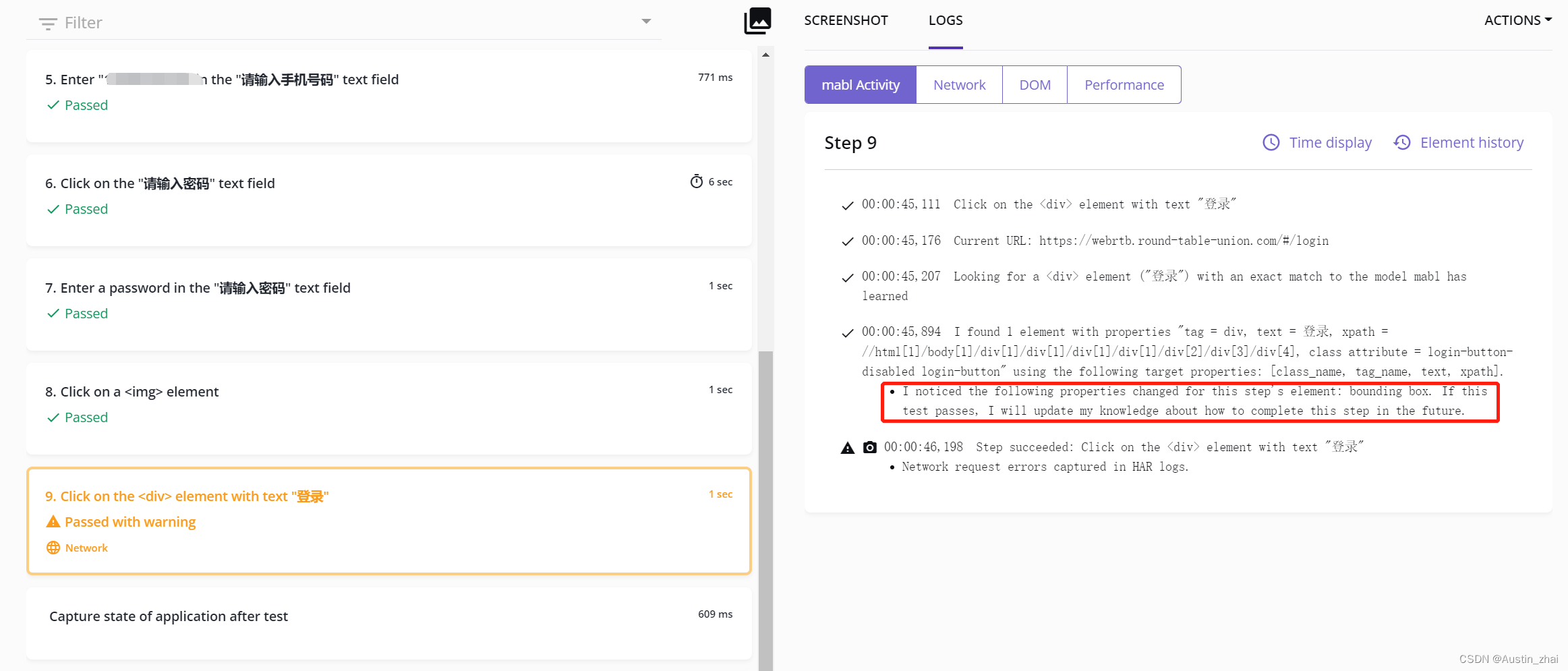Click the step list scroll up arrow
Image resolution: width=1568 pixels, height=671 pixels.
[x=765, y=55]
